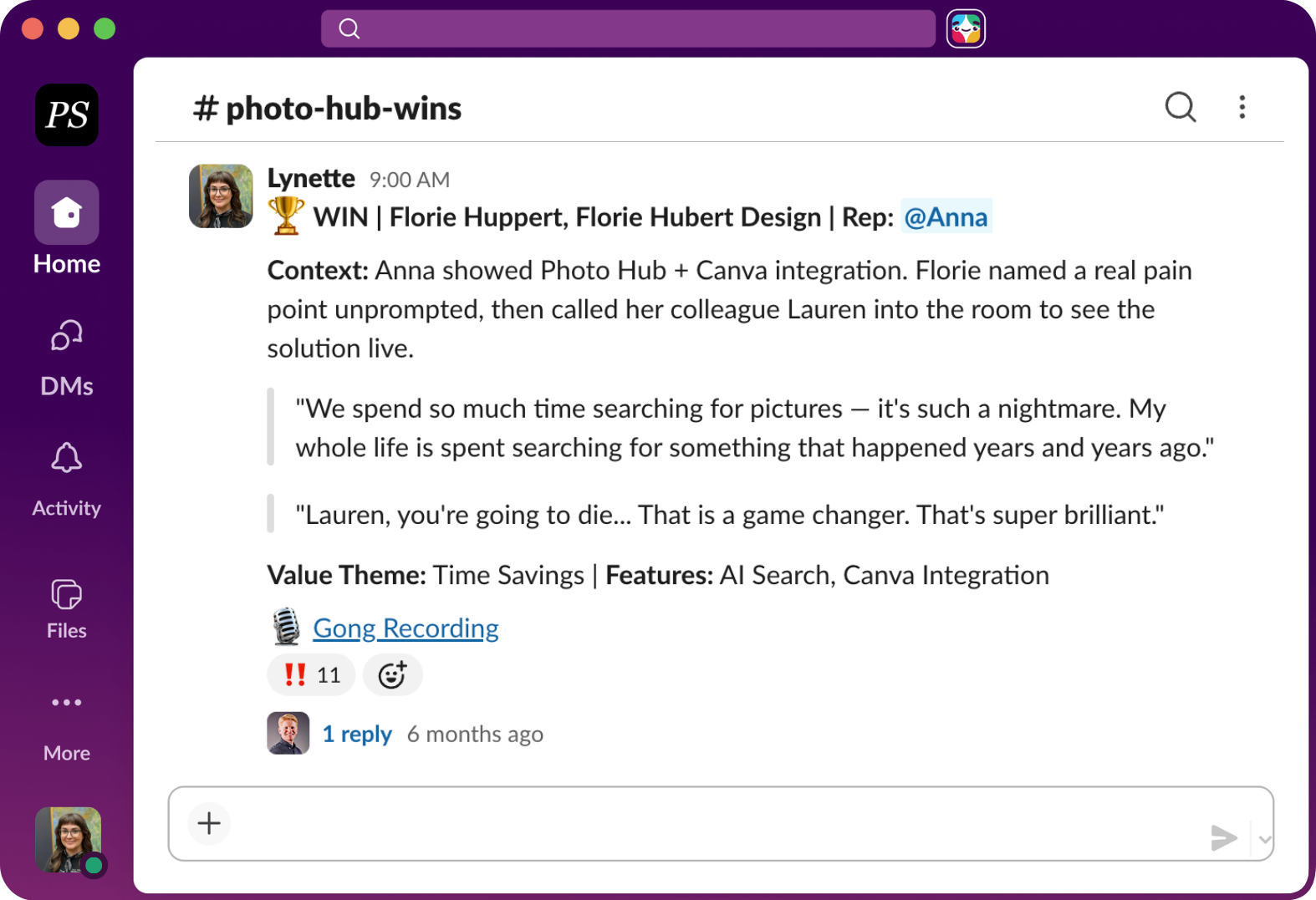Screen dimensions: 1316x900
Task: Toggle the double-exclamation reaction with 11
Action: [x=311, y=674]
